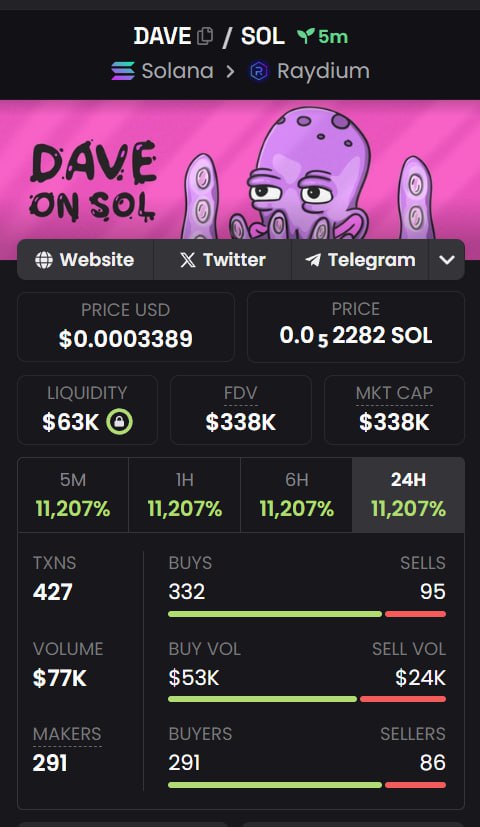The width and height of the screenshot is (480, 827).
Task: Open the Website link
Action: [85, 260]
